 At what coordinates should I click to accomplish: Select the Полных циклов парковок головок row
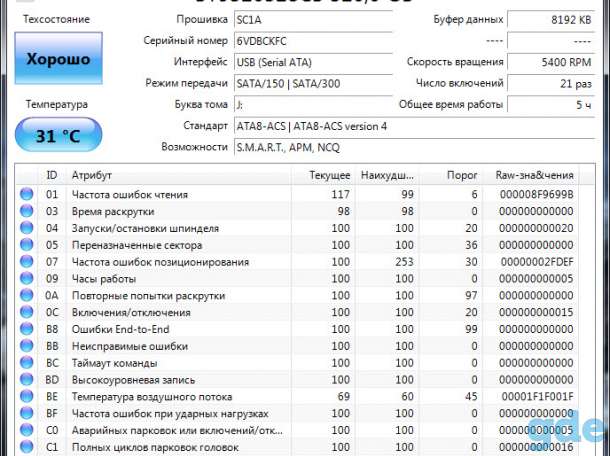click(x=298, y=447)
